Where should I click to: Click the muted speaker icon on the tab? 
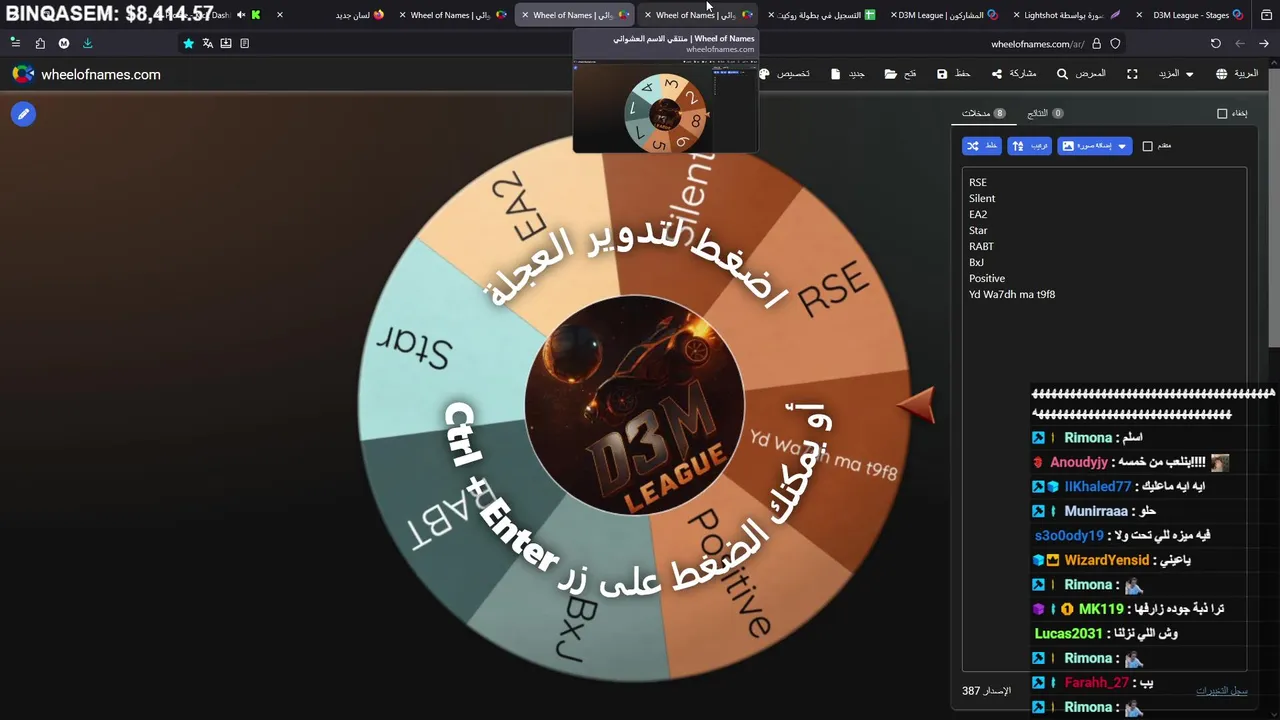[x=241, y=14]
